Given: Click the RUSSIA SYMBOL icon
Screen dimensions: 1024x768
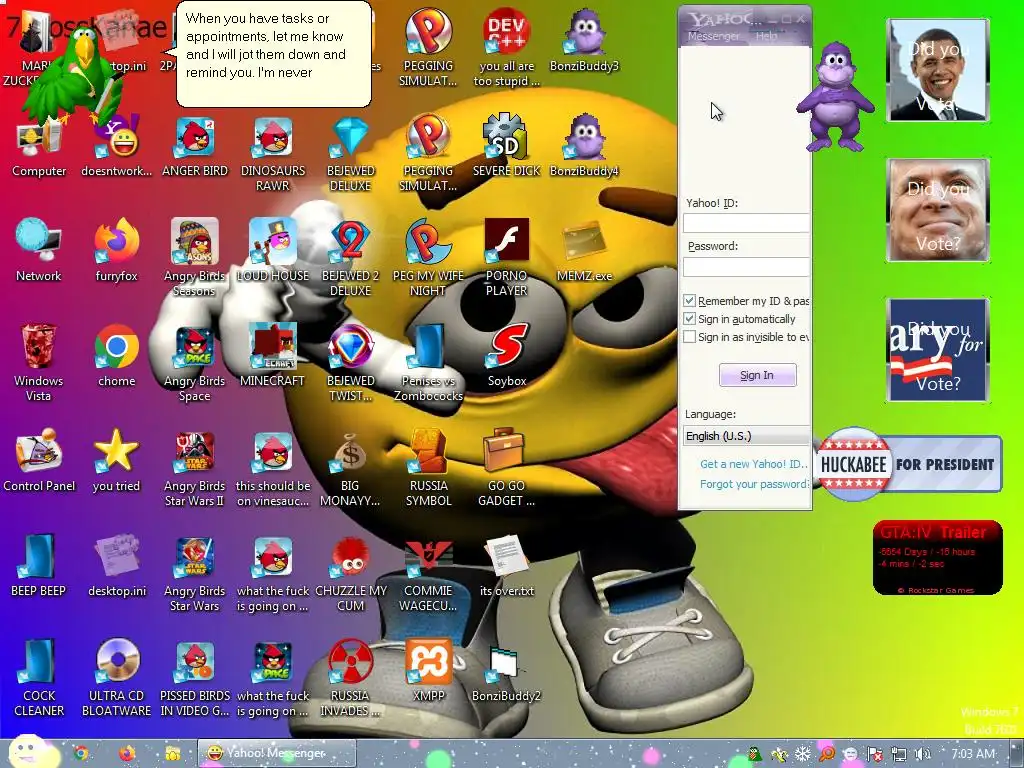Looking at the screenshot, I should pyautogui.click(x=428, y=451).
